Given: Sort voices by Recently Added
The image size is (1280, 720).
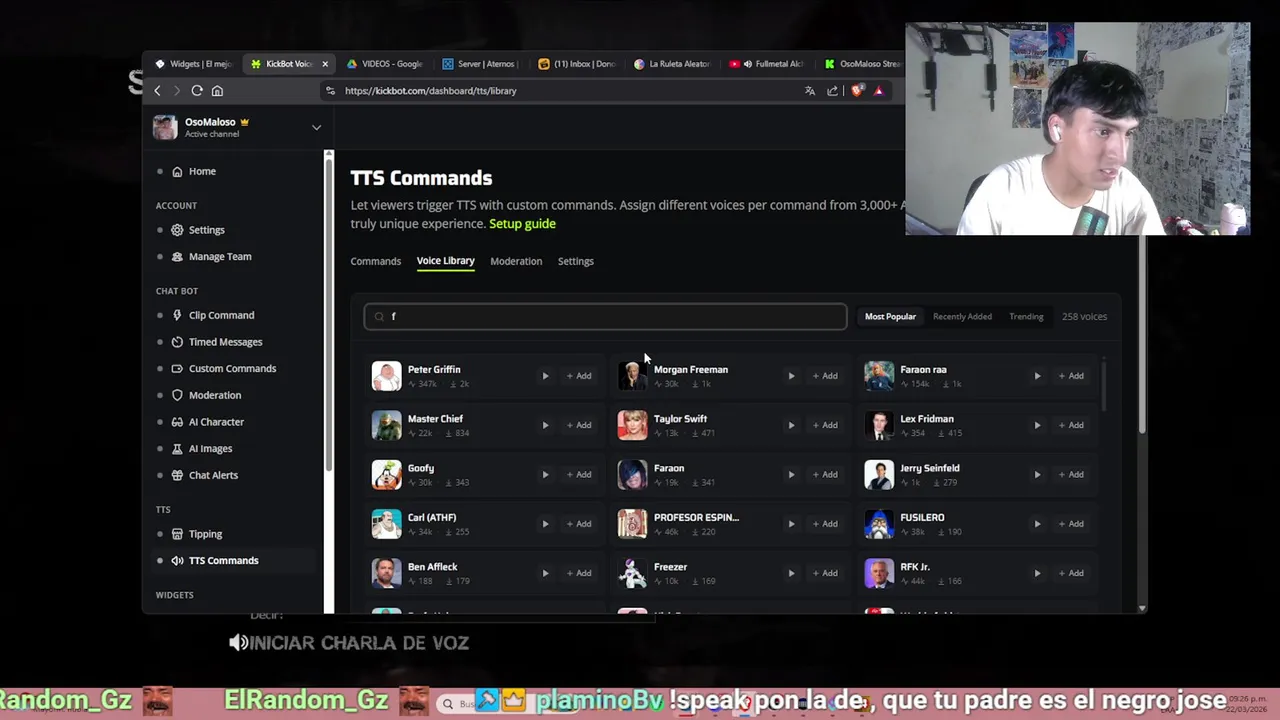Looking at the screenshot, I should pos(962,316).
